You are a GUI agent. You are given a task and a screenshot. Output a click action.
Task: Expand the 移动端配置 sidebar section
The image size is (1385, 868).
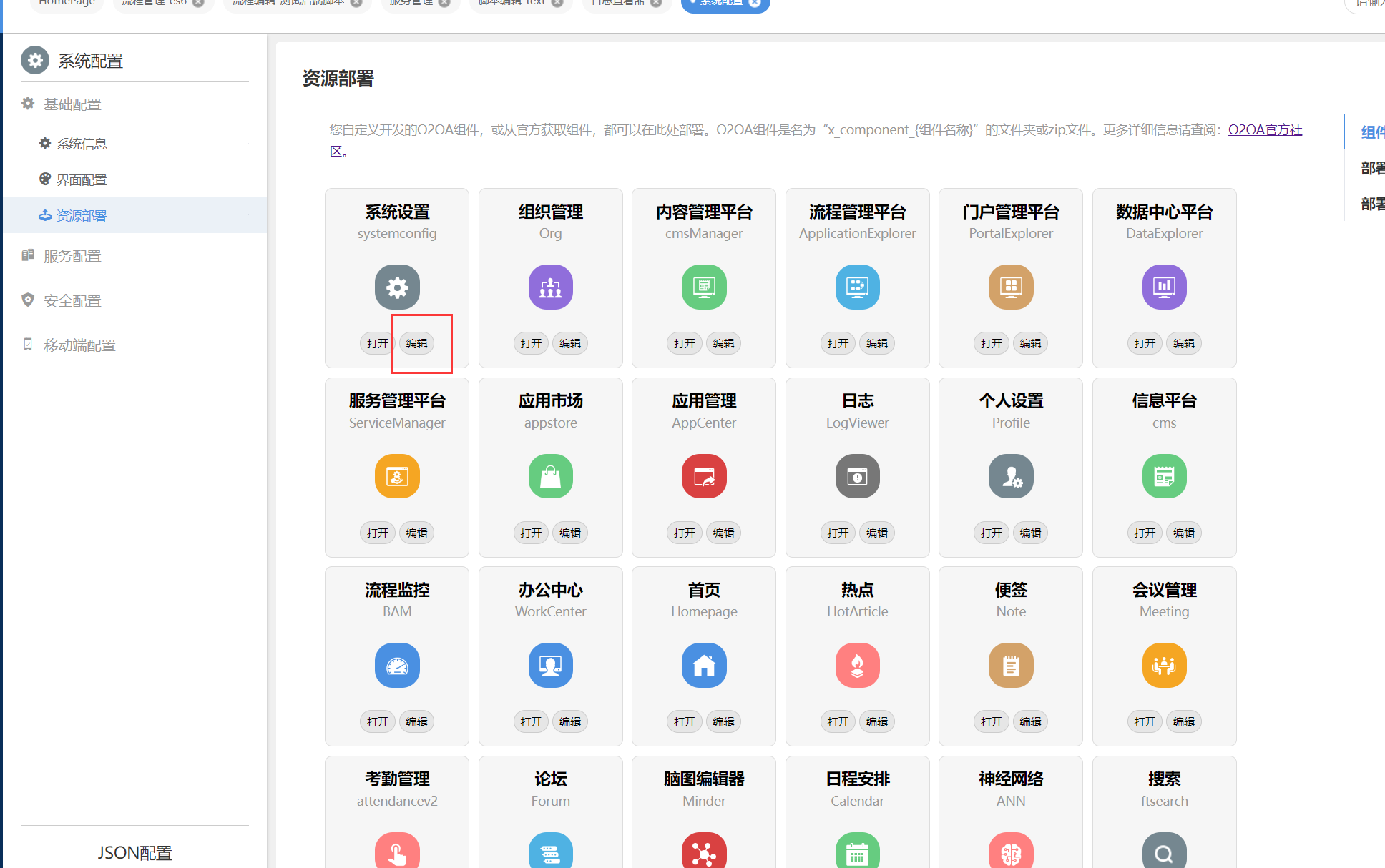79,345
